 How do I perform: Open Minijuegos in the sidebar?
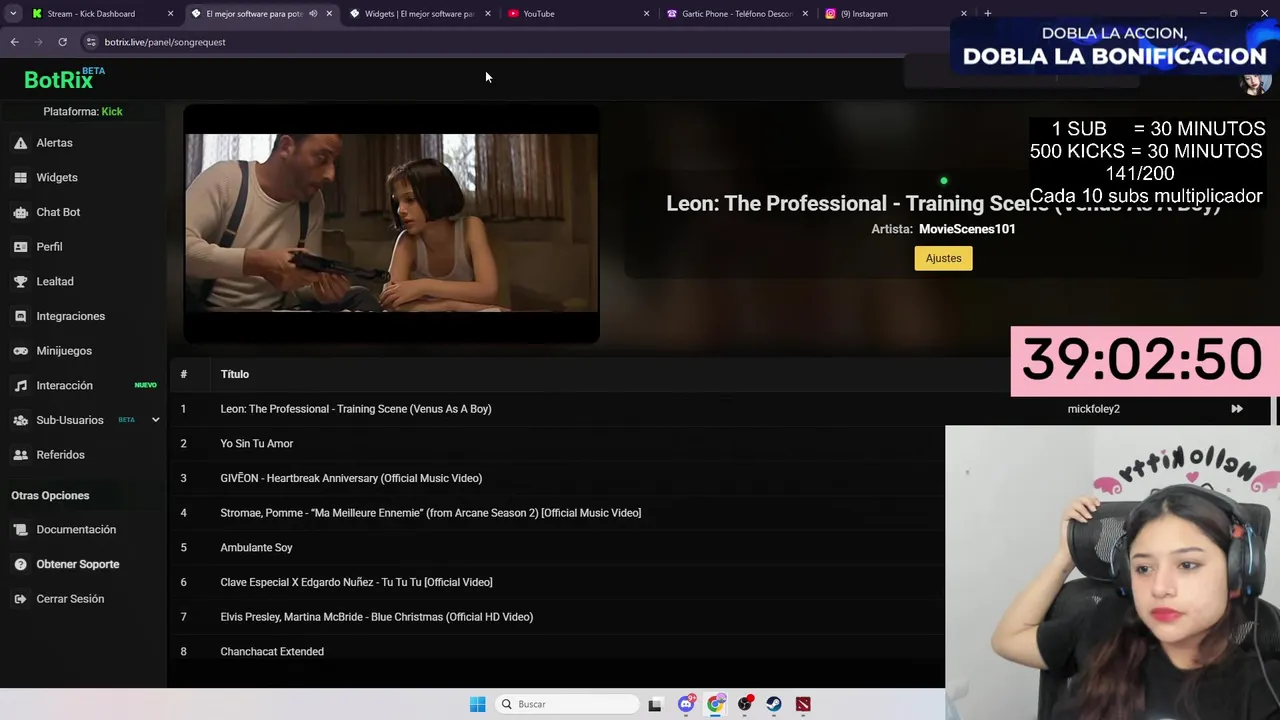pos(64,351)
